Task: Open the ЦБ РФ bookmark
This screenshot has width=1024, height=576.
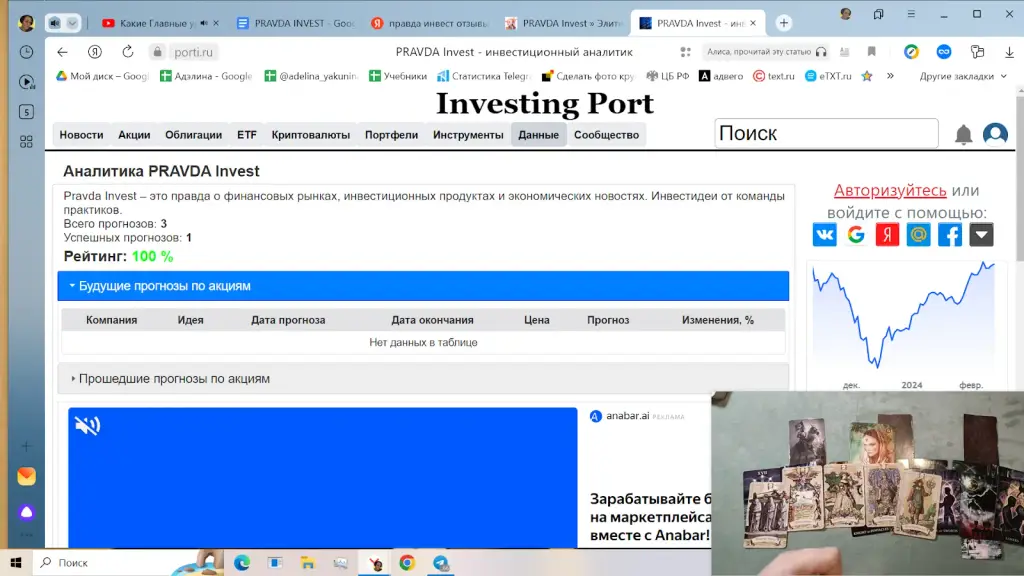Action: [x=667, y=76]
